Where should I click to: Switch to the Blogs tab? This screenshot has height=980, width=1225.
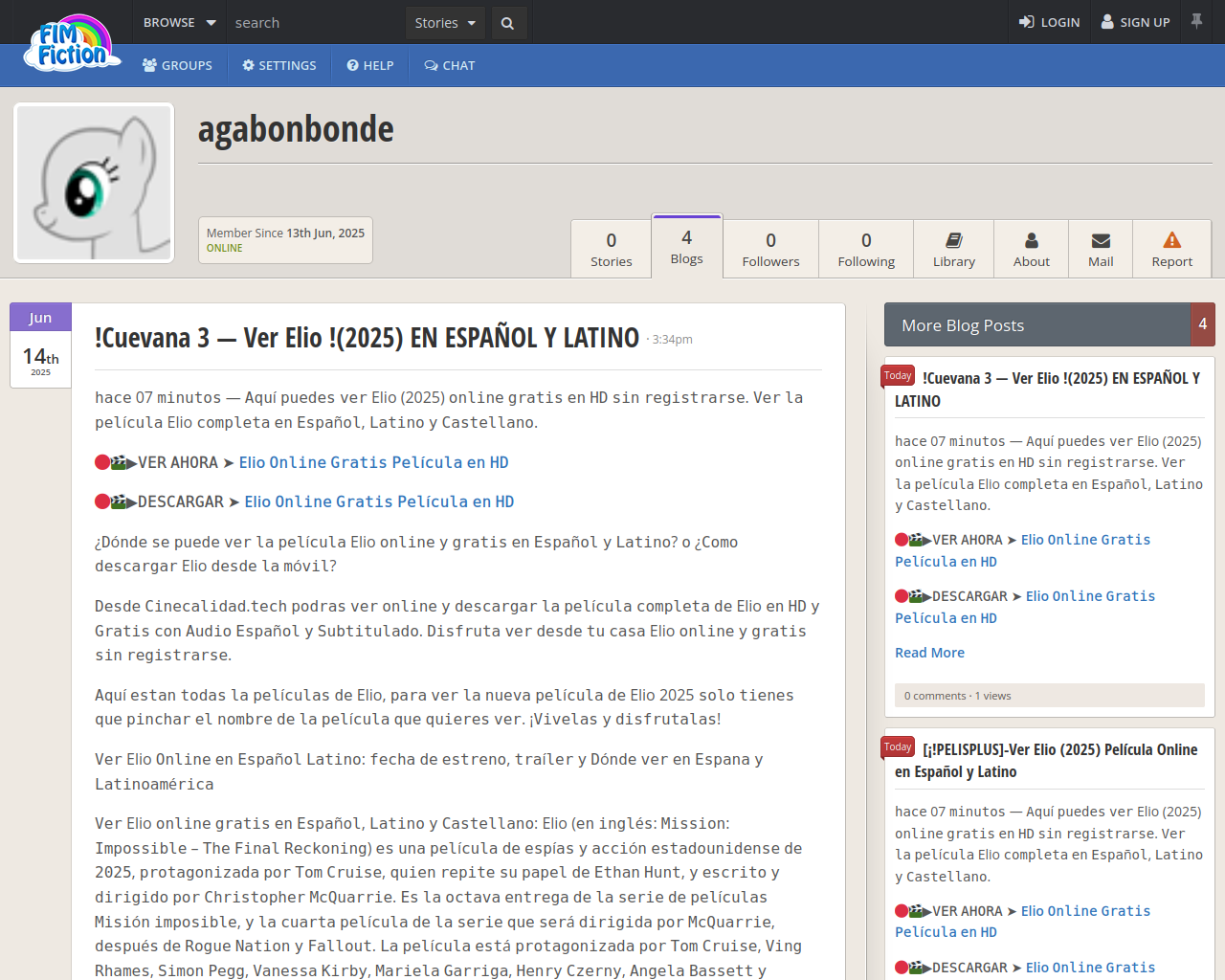687,246
